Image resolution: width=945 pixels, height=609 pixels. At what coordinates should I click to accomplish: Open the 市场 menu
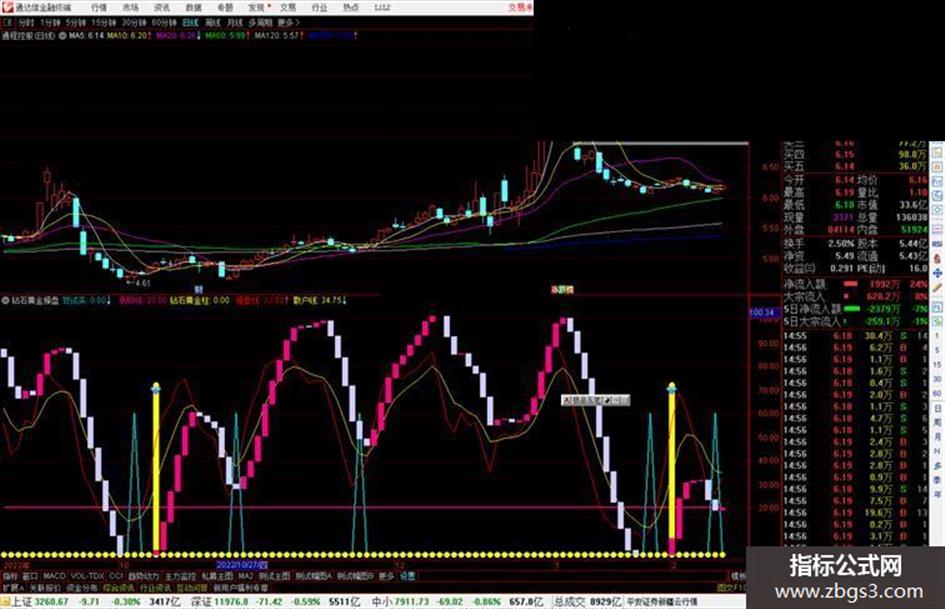pyautogui.click(x=130, y=7)
